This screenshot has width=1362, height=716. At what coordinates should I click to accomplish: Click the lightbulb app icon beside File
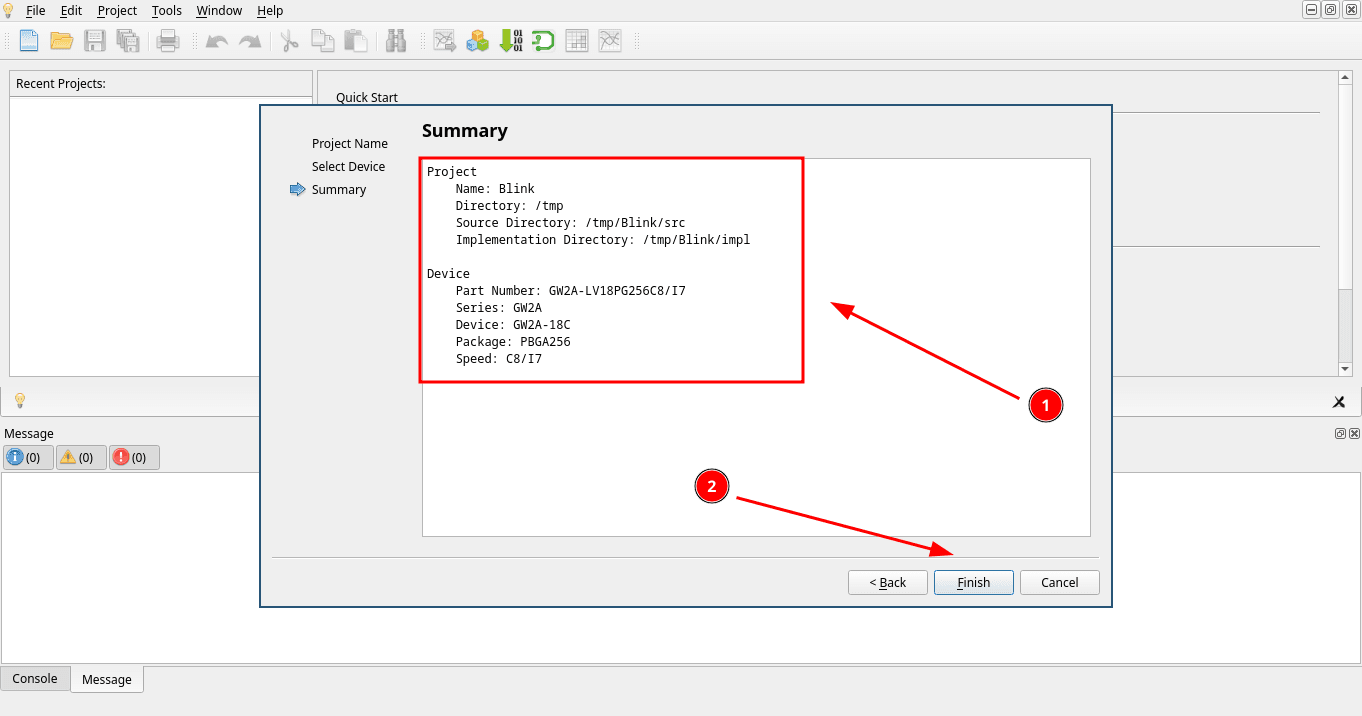point(9,10)
